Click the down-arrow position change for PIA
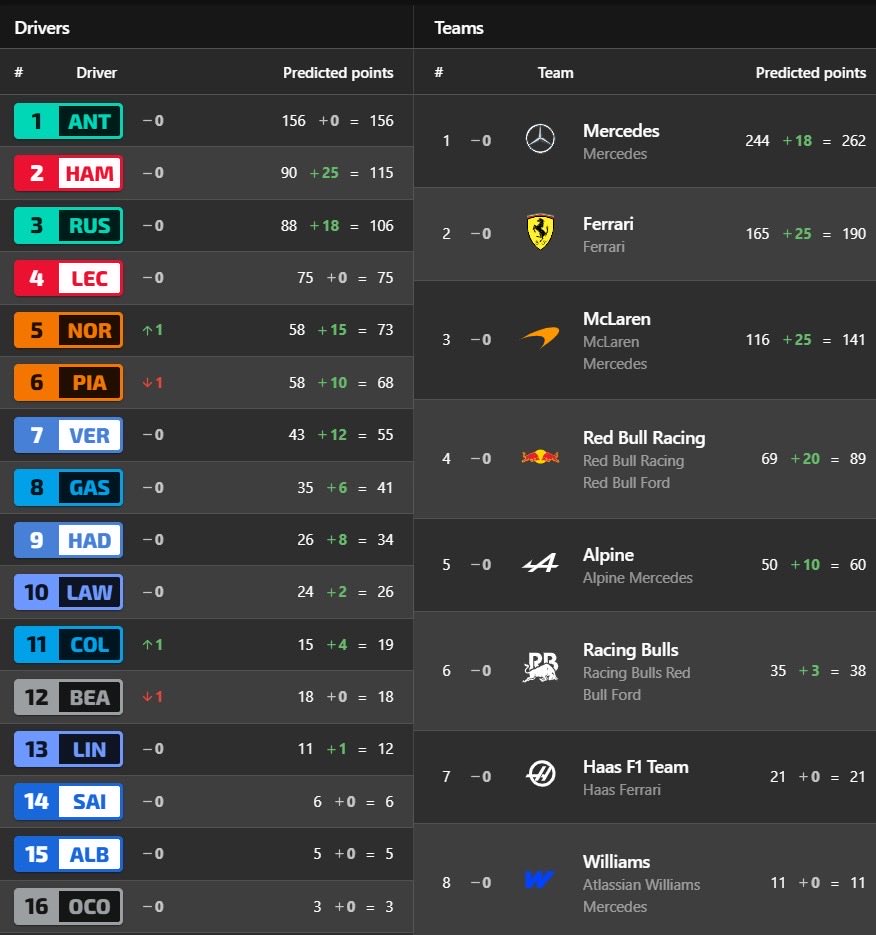Image resolution: width=876 pixels, height=935 pixels. [153, 382]
